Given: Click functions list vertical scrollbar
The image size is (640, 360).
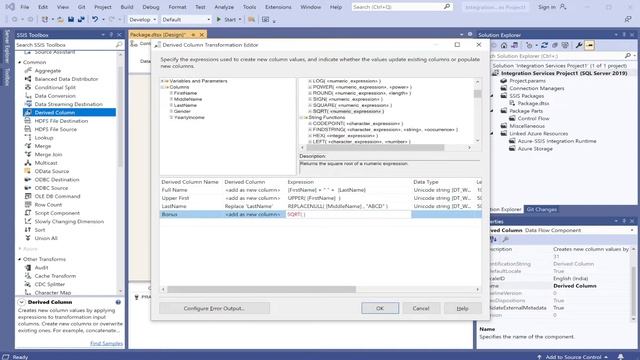Looking at the screenshot, I should (x=477, y=94).
